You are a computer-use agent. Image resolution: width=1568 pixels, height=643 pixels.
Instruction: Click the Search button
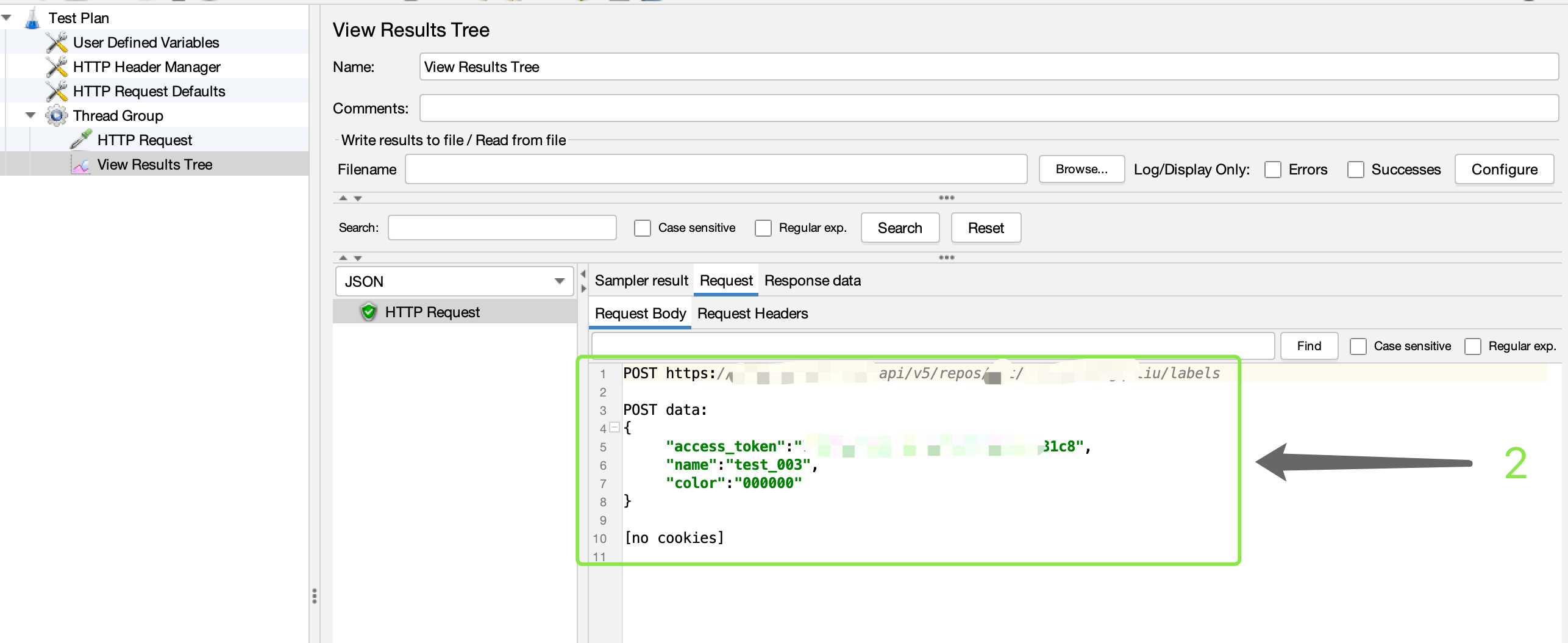pyautogui.click(x=900, y=228)
